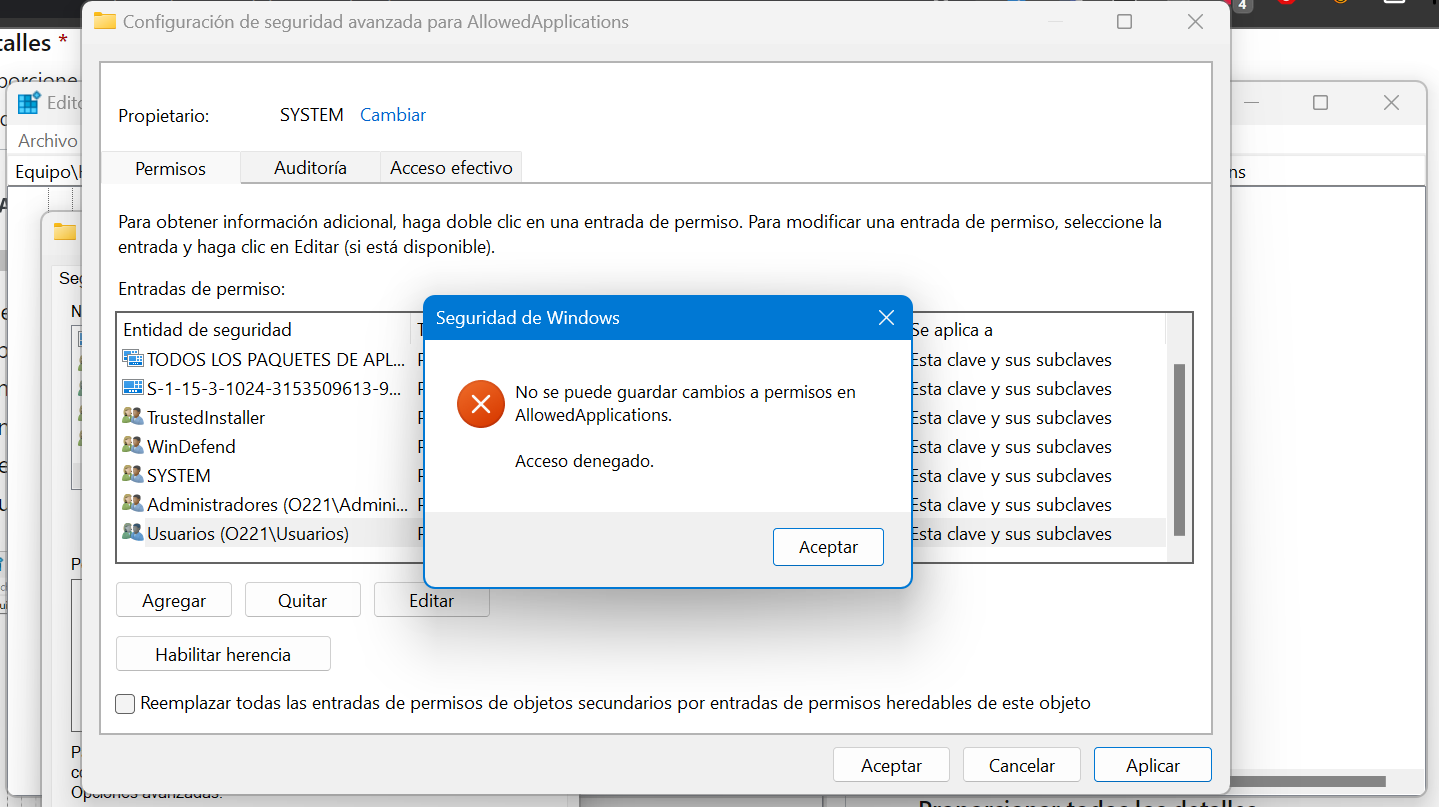Click the S-1-15-3-1024 package icon

point(133,387)
